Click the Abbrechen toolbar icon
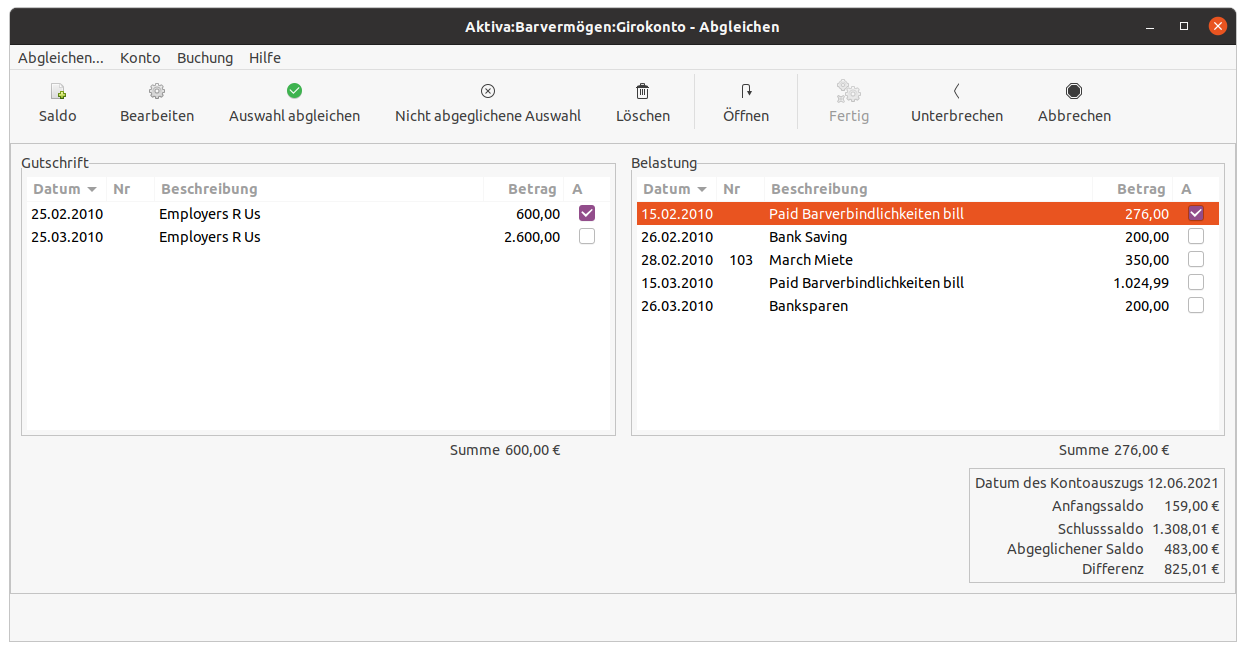The width and height of the screenshot is (1246, 651). 1074,92
